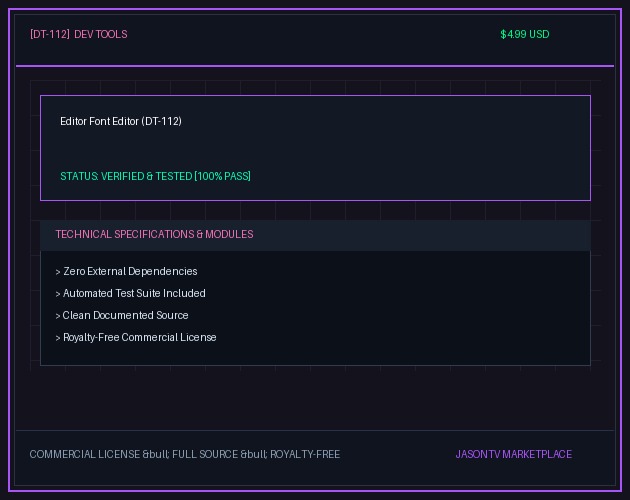This screenshot has width=630, height=500.
Task: Click the arrow before Royalty-Free Commercial License
Action: 58,338
